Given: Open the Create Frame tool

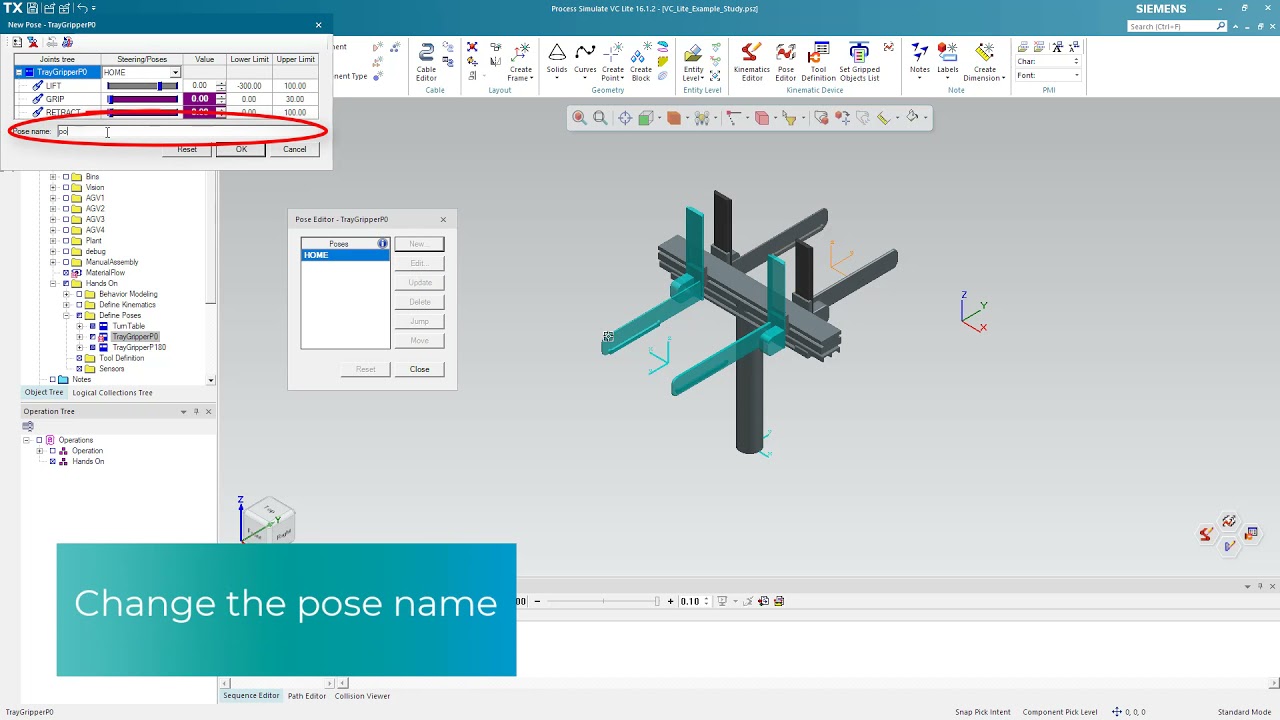Looking at the screenshot, I should tap(520, 62).
